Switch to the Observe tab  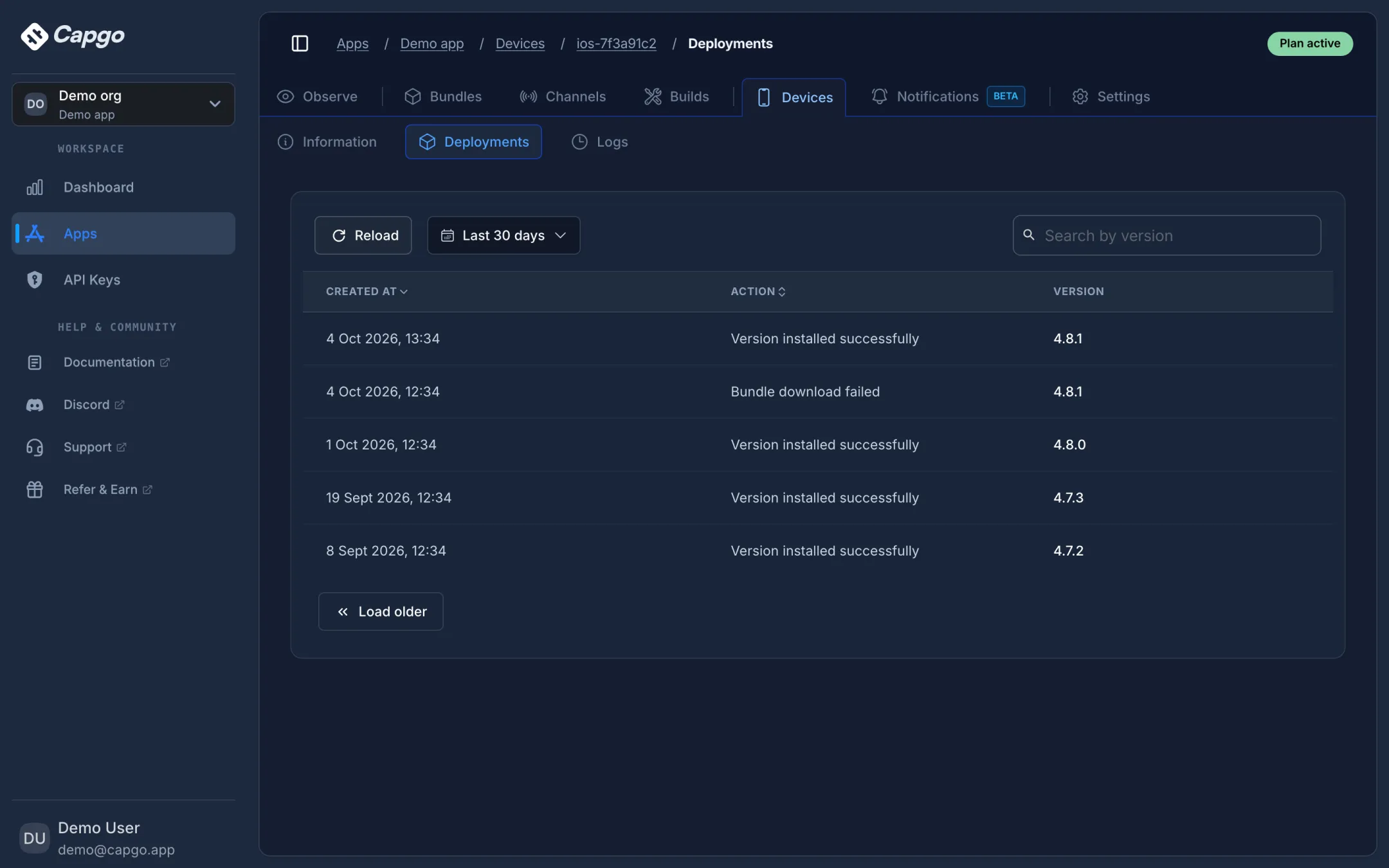pyautogui.click(x=317, y=96)
